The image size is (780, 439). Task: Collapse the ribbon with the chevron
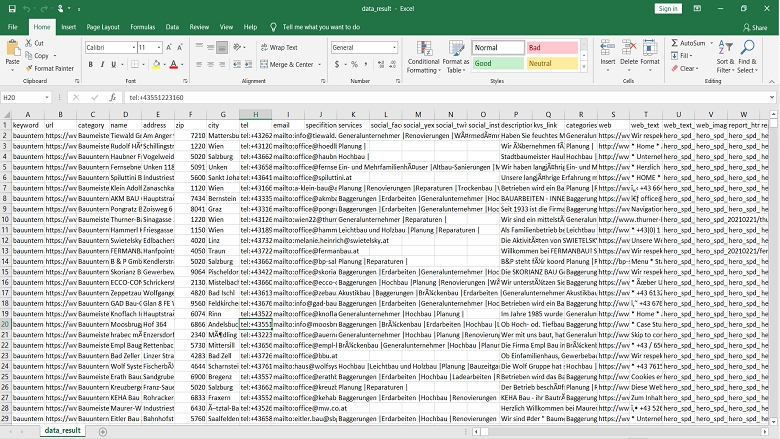(772, 81)
